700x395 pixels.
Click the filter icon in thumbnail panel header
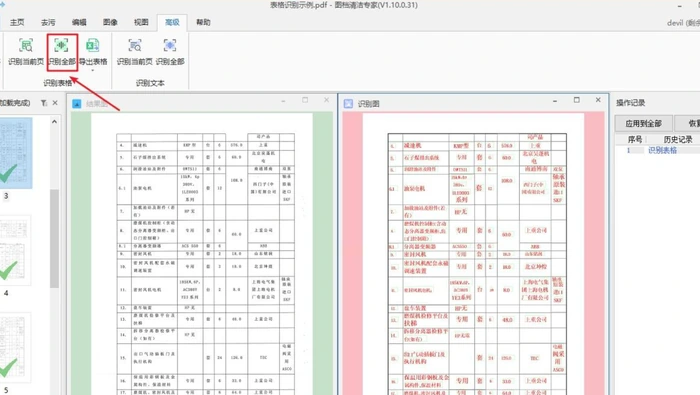coord(44,103)
